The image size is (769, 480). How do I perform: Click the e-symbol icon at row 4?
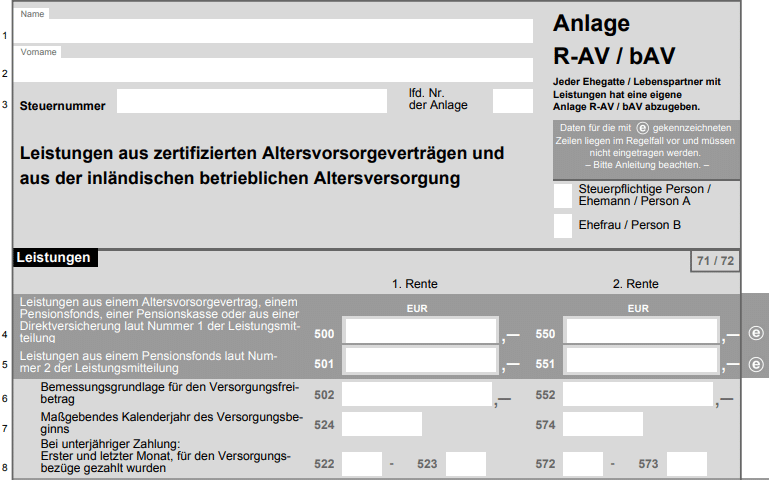(756, 334)
